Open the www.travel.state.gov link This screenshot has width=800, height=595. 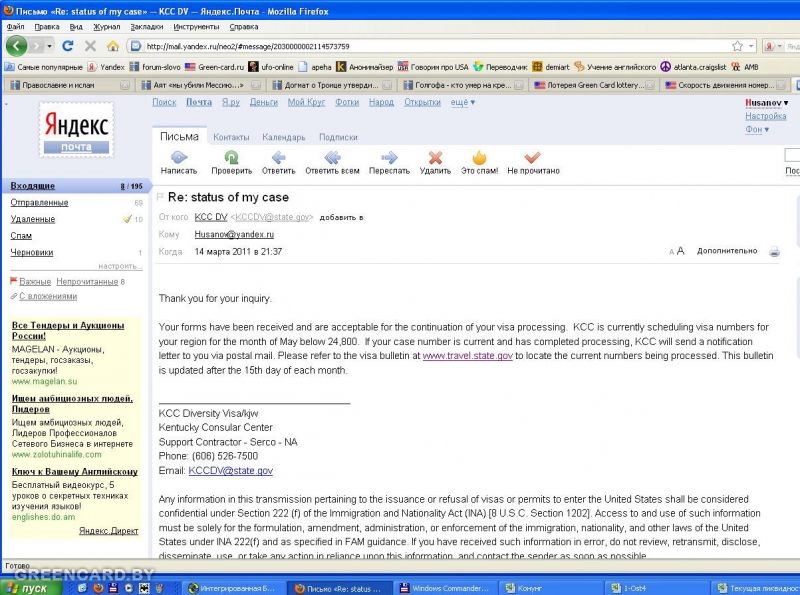click(467, 355)
